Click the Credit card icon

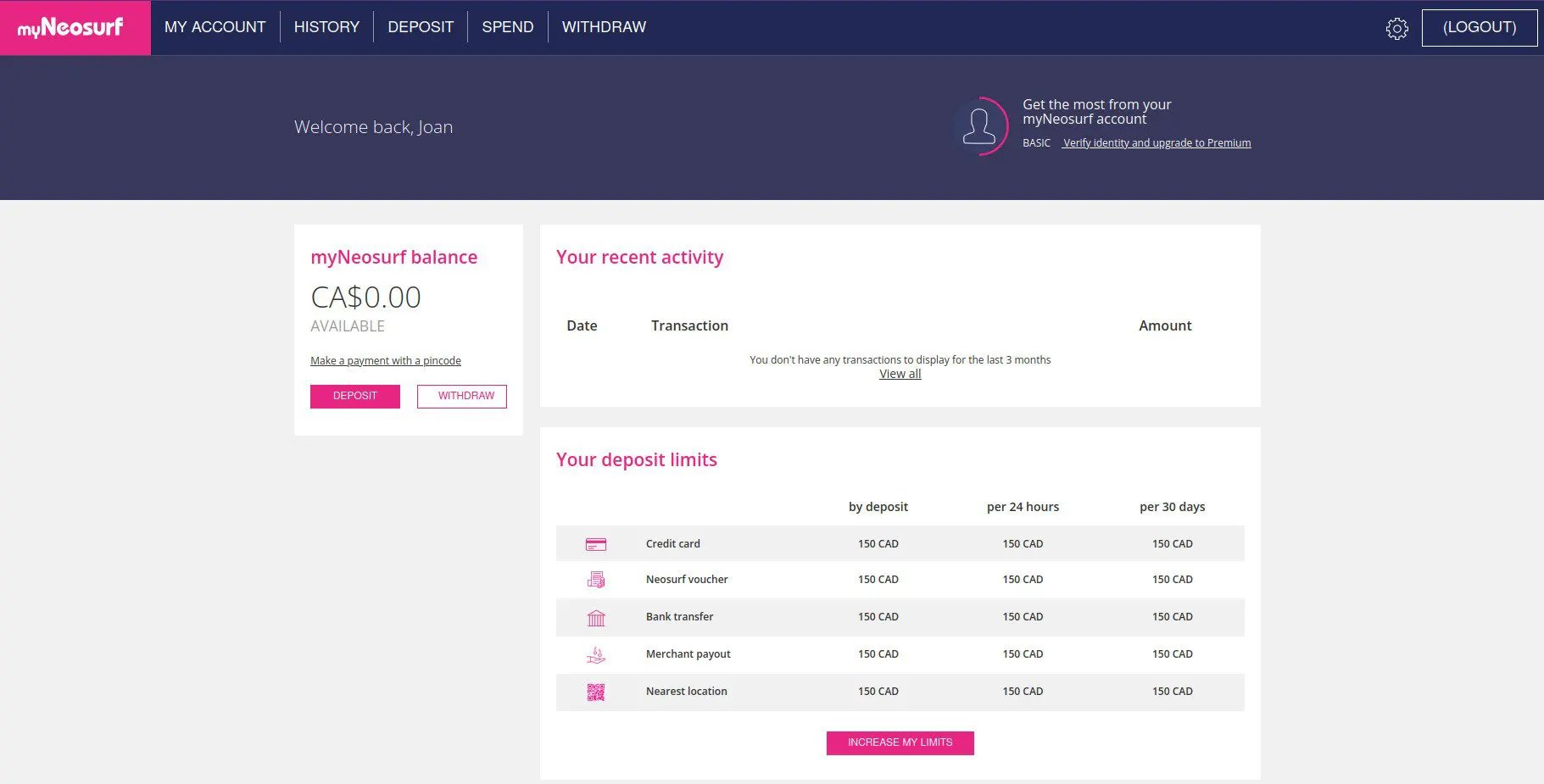click(596, 544)
